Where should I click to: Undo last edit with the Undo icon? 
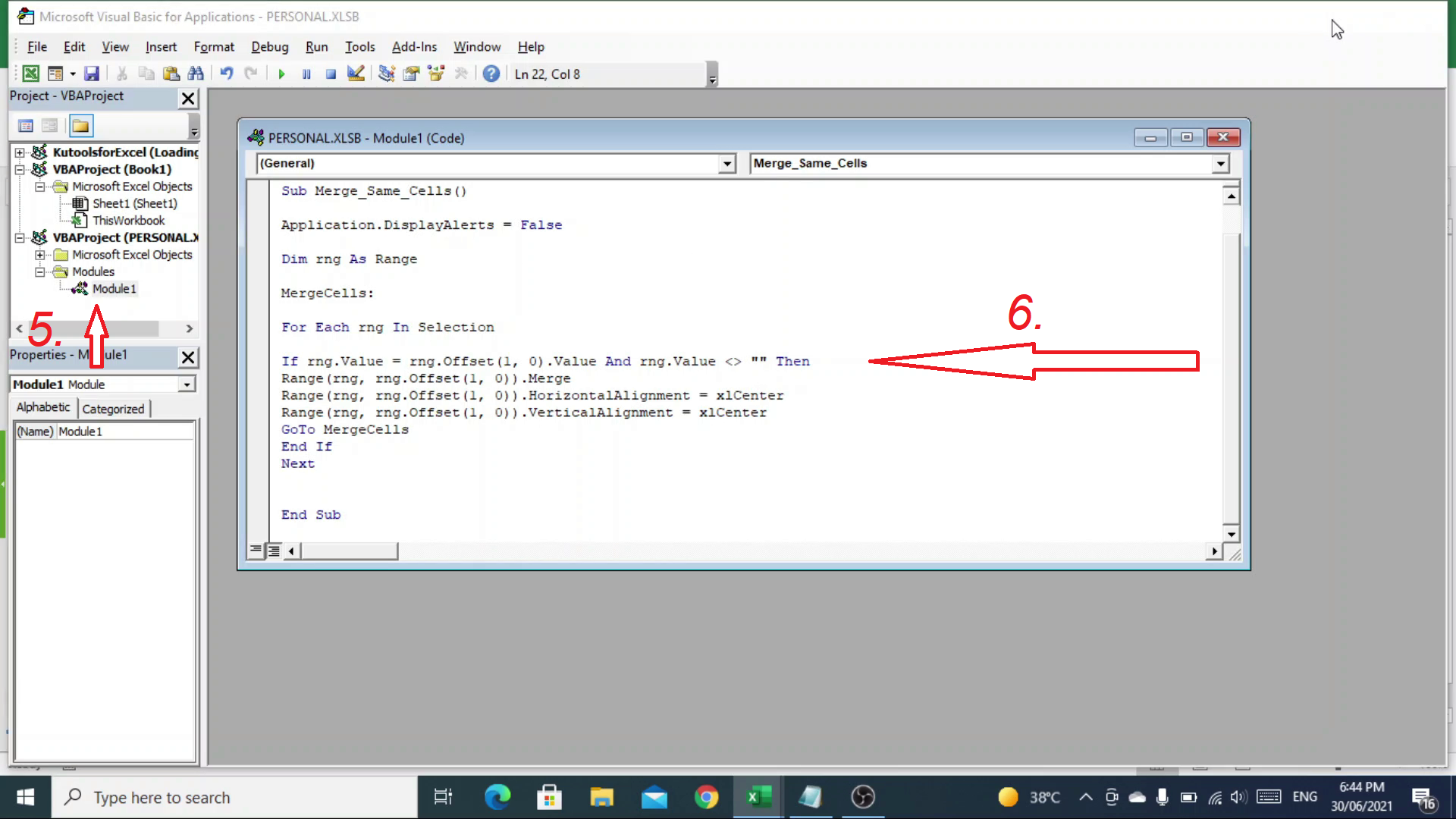click(226, 74)
